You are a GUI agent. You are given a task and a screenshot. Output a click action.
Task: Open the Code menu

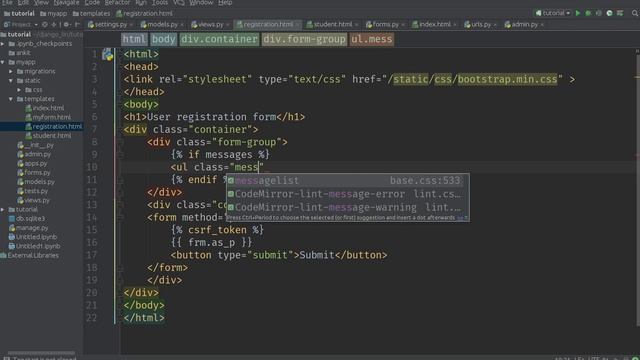(92, 3)
